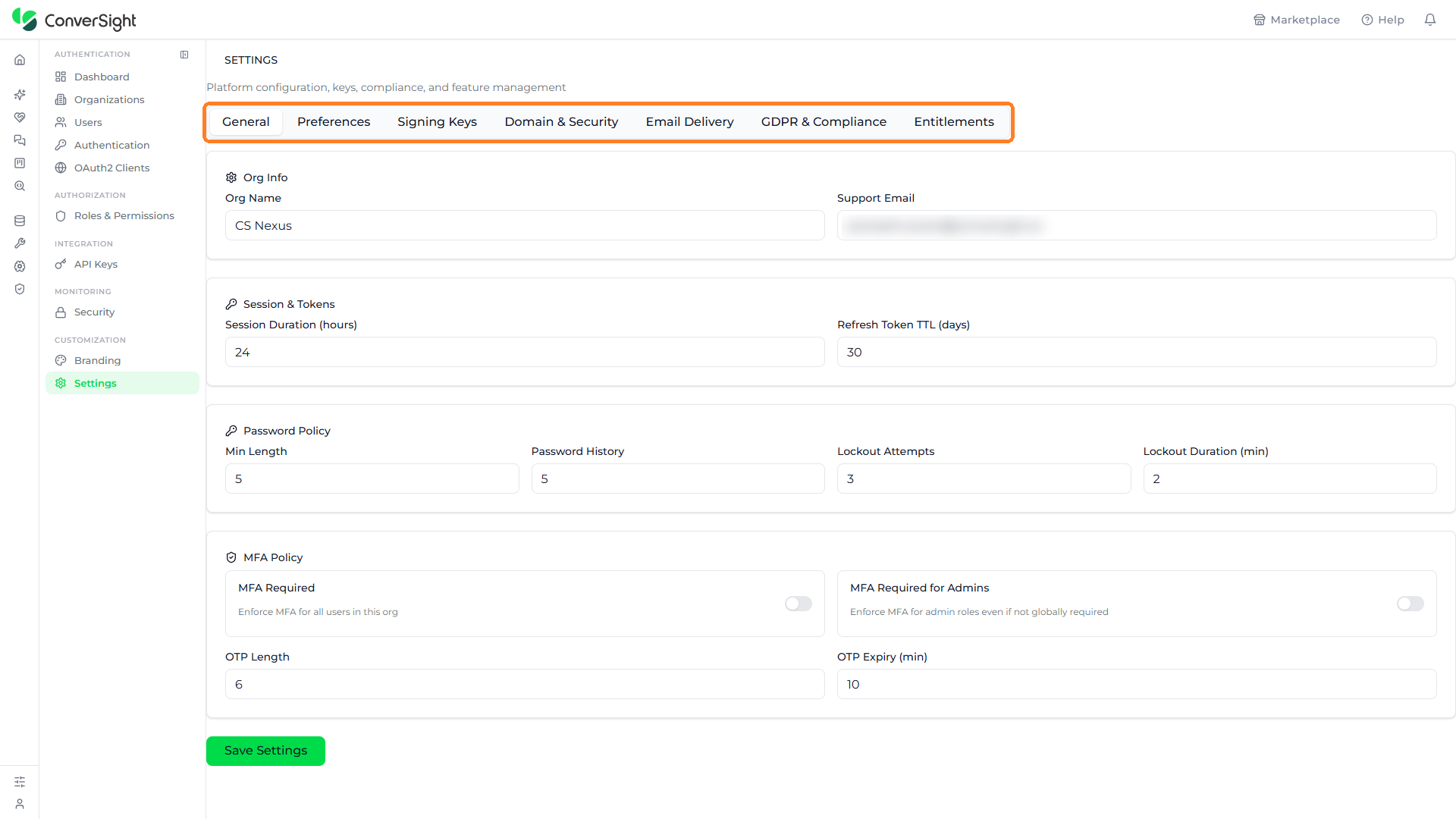Open the notifications bell
The width and height of the screenshot is (1456, 819).
tap(1429, 20)
